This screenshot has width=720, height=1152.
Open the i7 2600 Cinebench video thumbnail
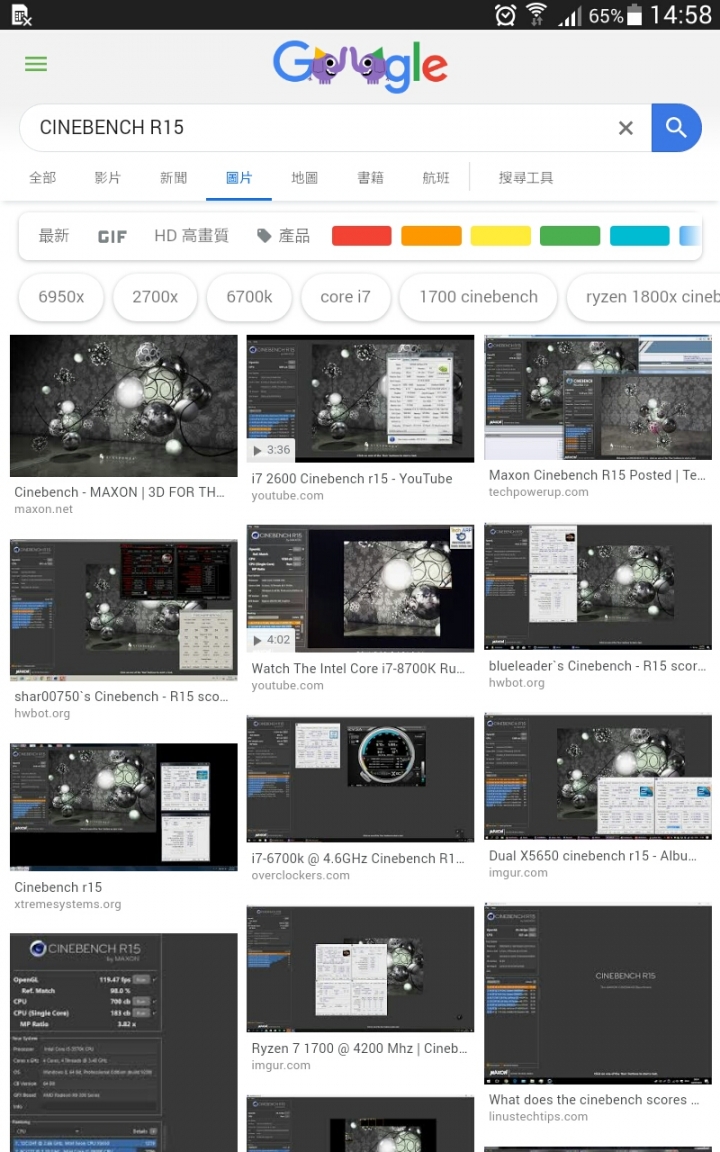point(360,398)
